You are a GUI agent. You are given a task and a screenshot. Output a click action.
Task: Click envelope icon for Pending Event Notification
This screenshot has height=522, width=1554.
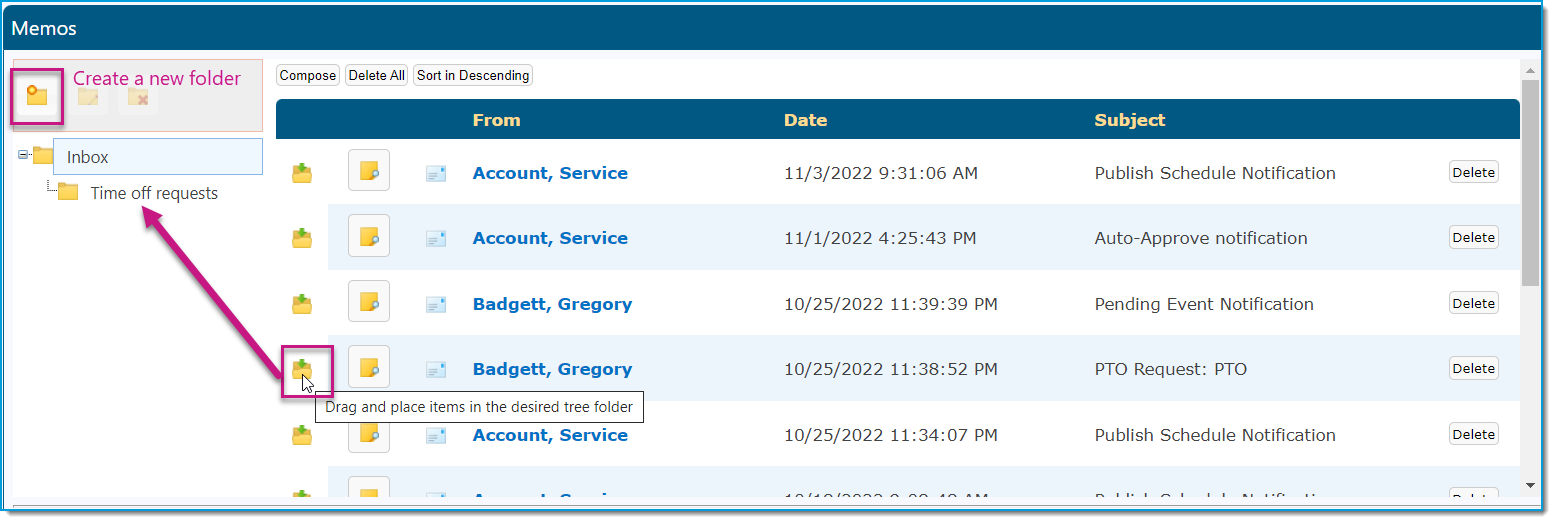click(435, 304)
